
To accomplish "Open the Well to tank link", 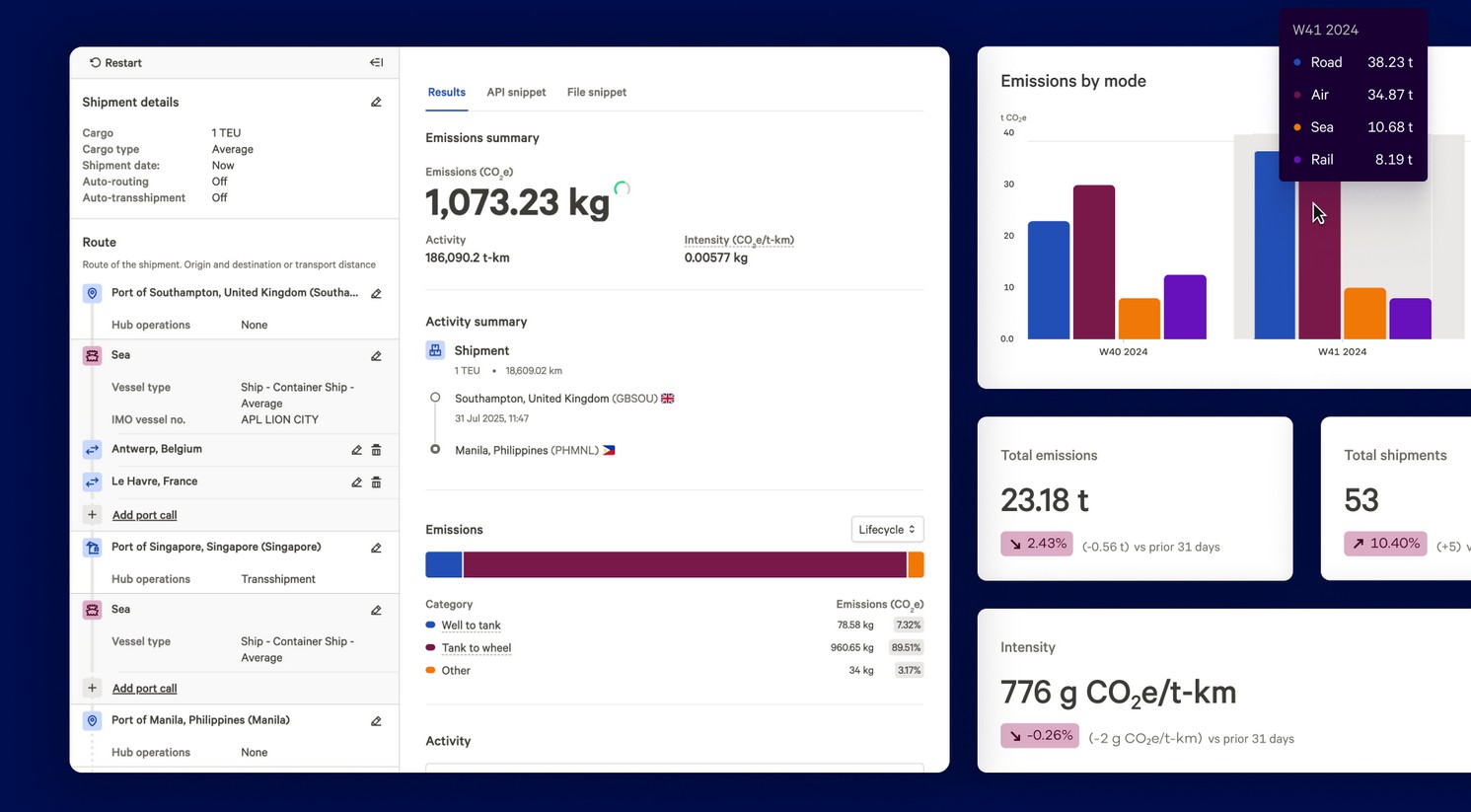I will pyautogui.click(x=471, y=626).
